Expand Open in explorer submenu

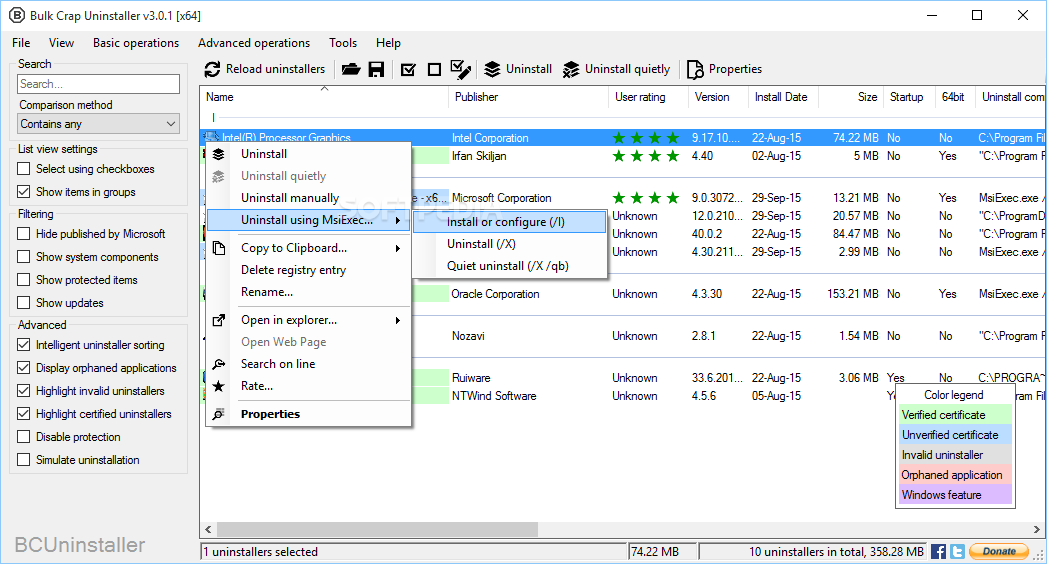[x=308, y=320]
